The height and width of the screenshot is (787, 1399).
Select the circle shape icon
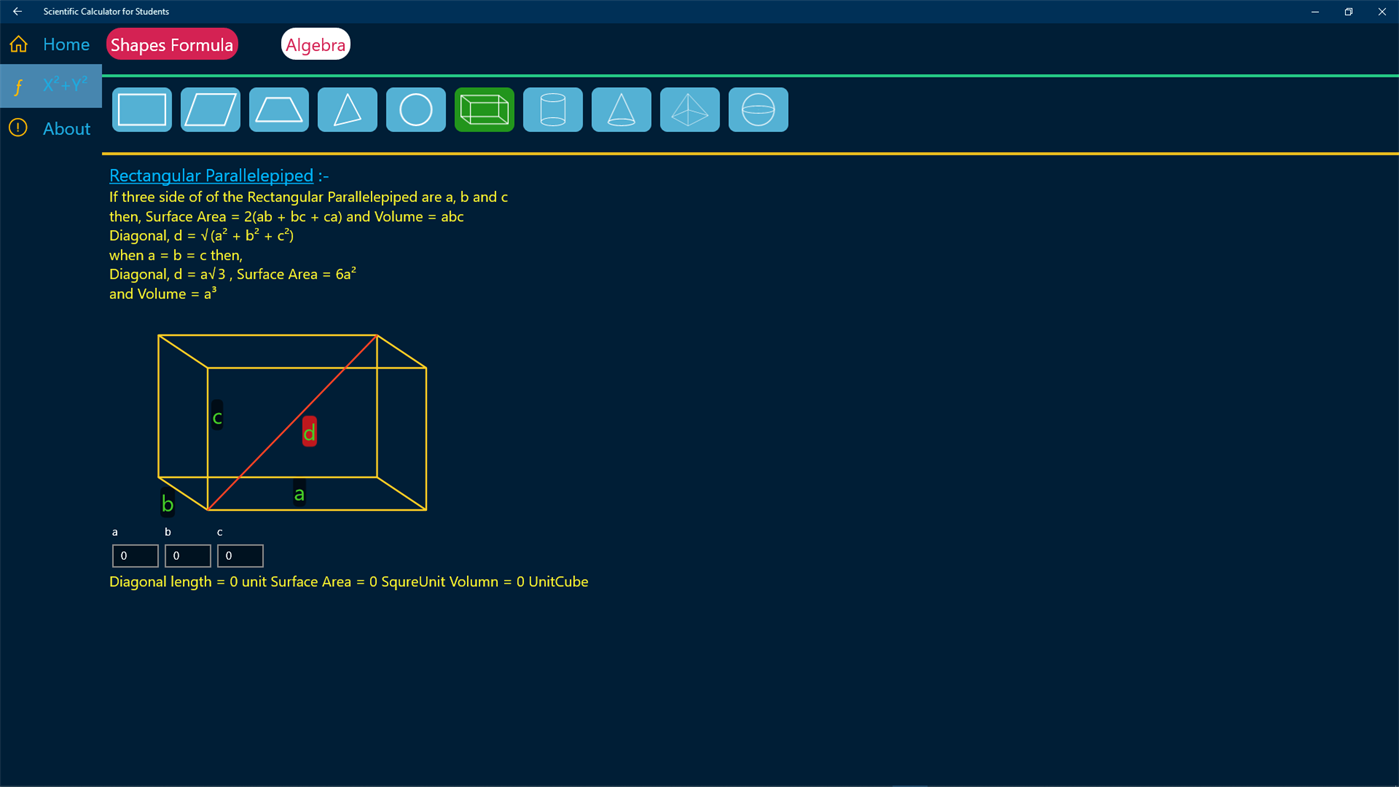click(x=415, y=108)
